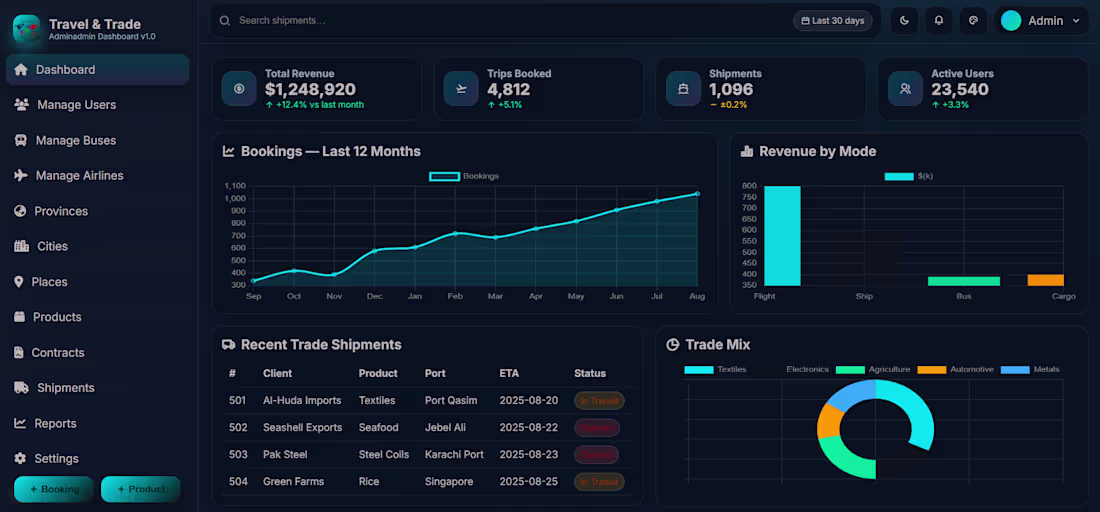Click In Transit badge for shipment 501

[x=599, y=401]
